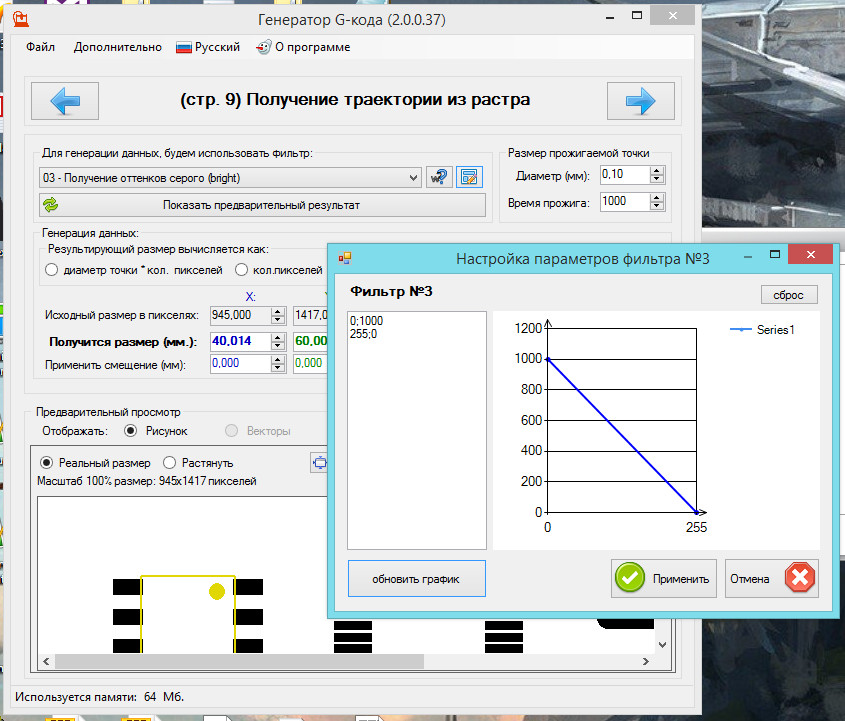Select 'Реальный размер' preview option
This screenshot has height=721, width=845.
click(x=47, y=462)
